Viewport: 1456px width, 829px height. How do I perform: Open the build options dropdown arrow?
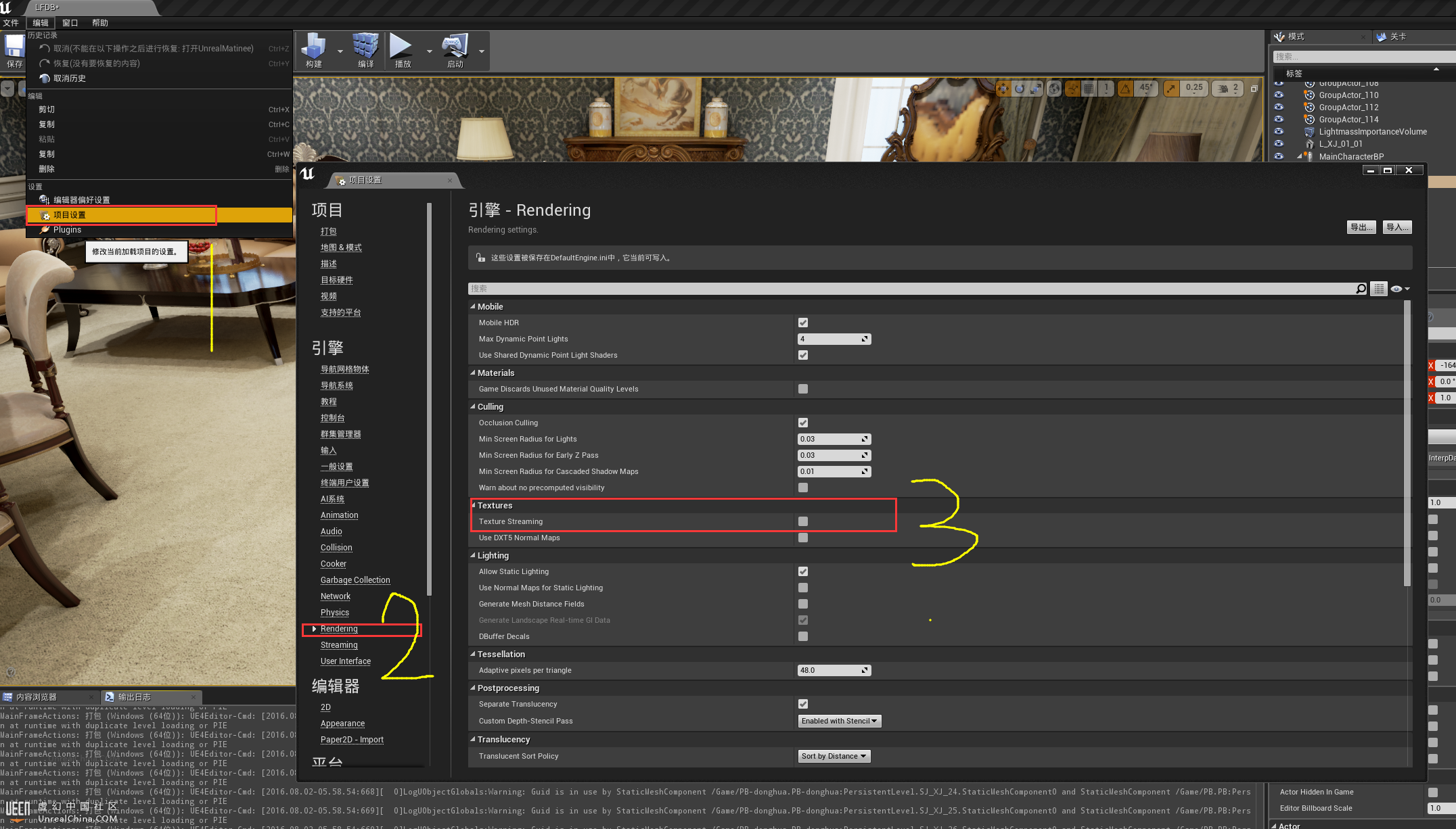tap(340, 51)
